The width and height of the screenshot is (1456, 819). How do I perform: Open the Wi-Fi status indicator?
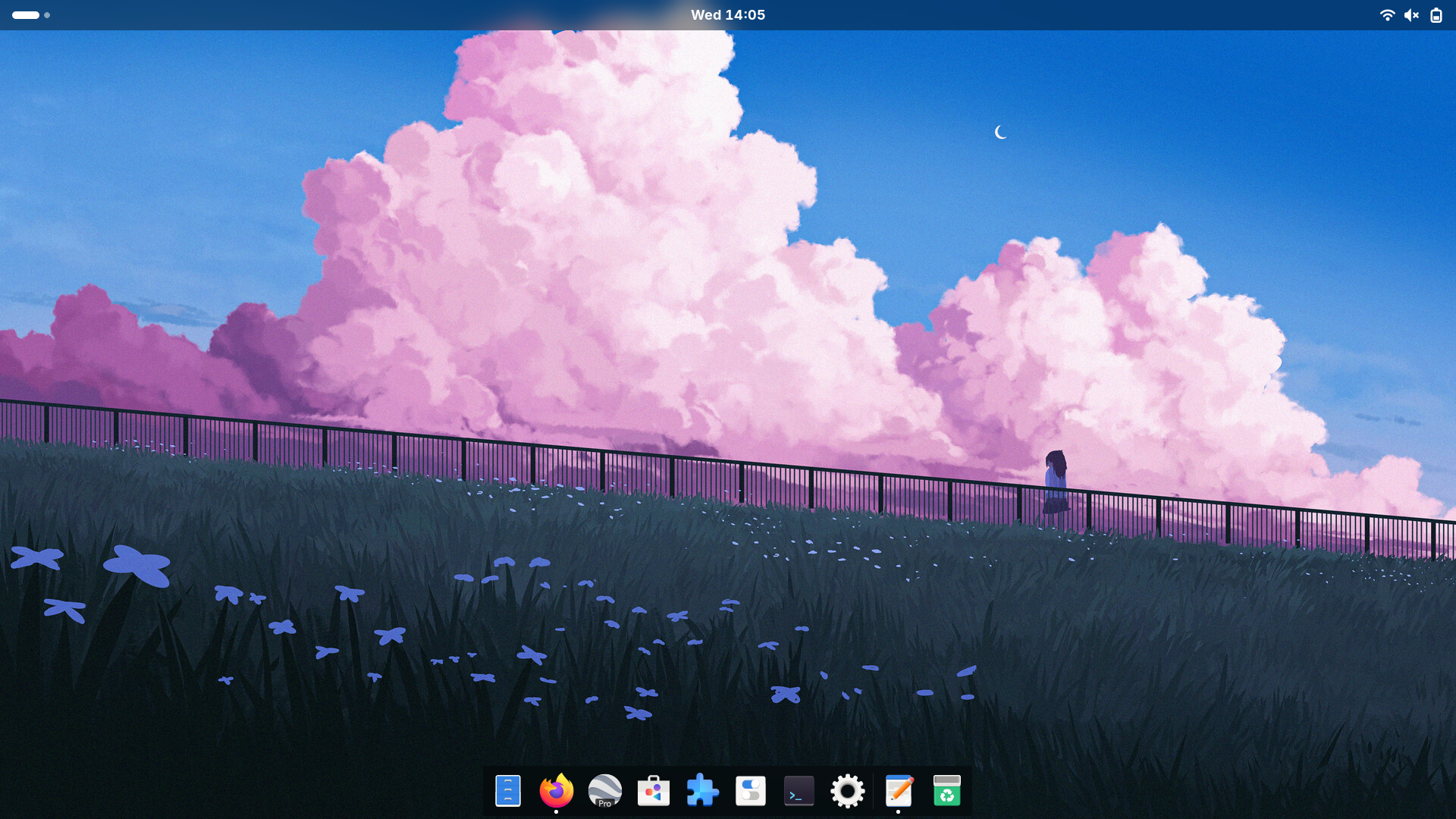[x=1387, y=15]
